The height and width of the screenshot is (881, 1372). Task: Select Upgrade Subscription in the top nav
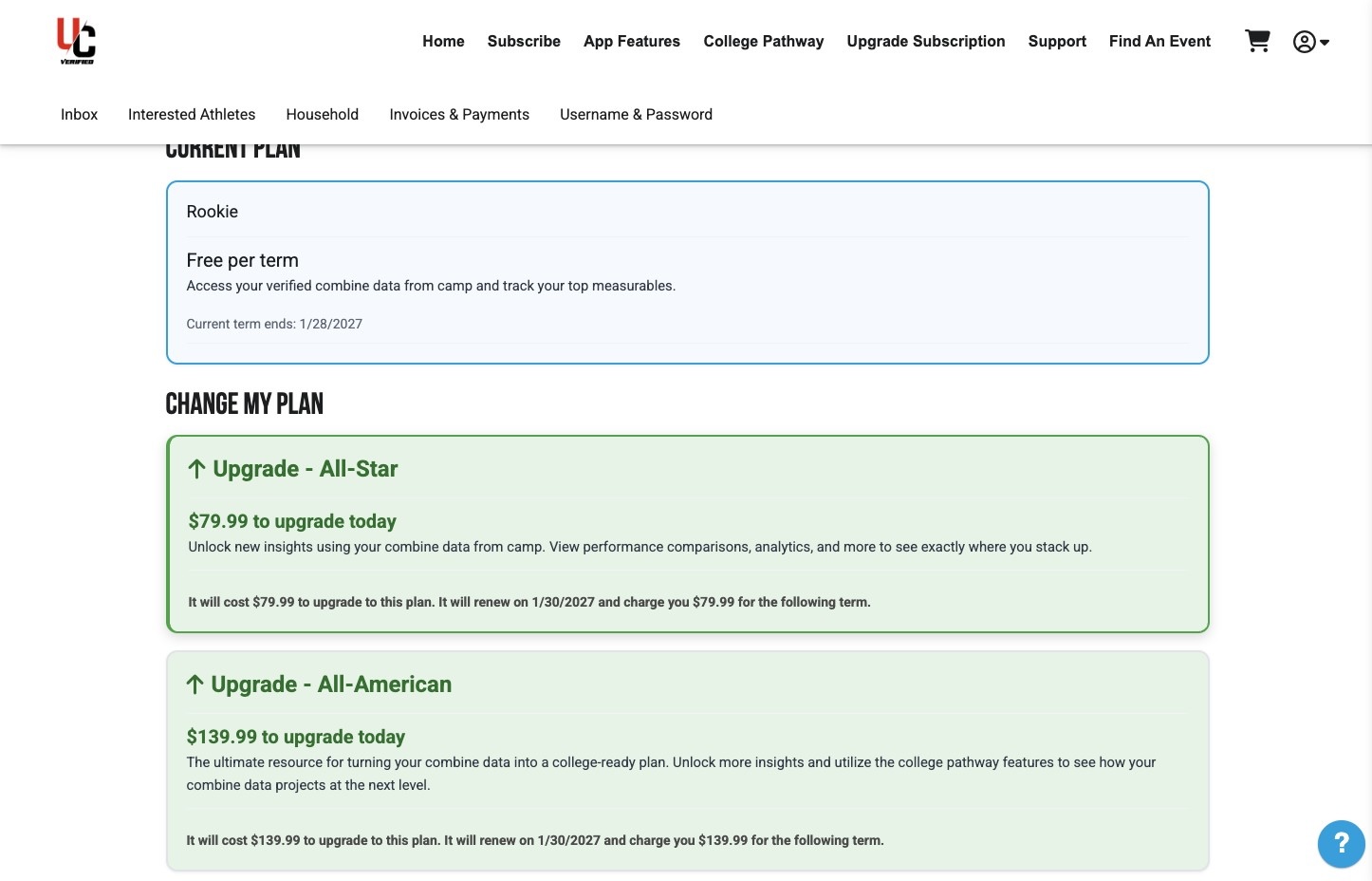925,42
